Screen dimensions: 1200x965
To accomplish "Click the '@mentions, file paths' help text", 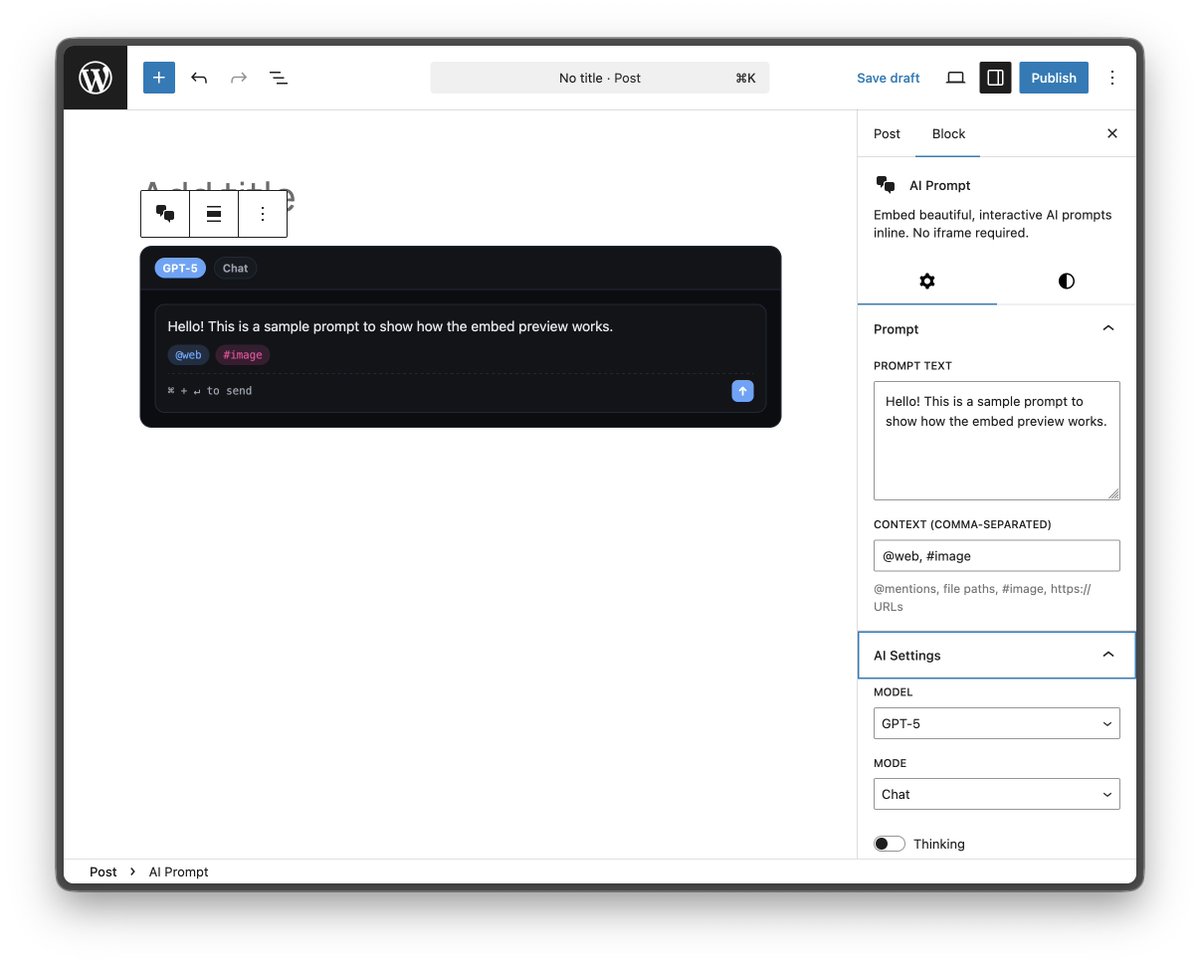I will click(x=982, y=598).
